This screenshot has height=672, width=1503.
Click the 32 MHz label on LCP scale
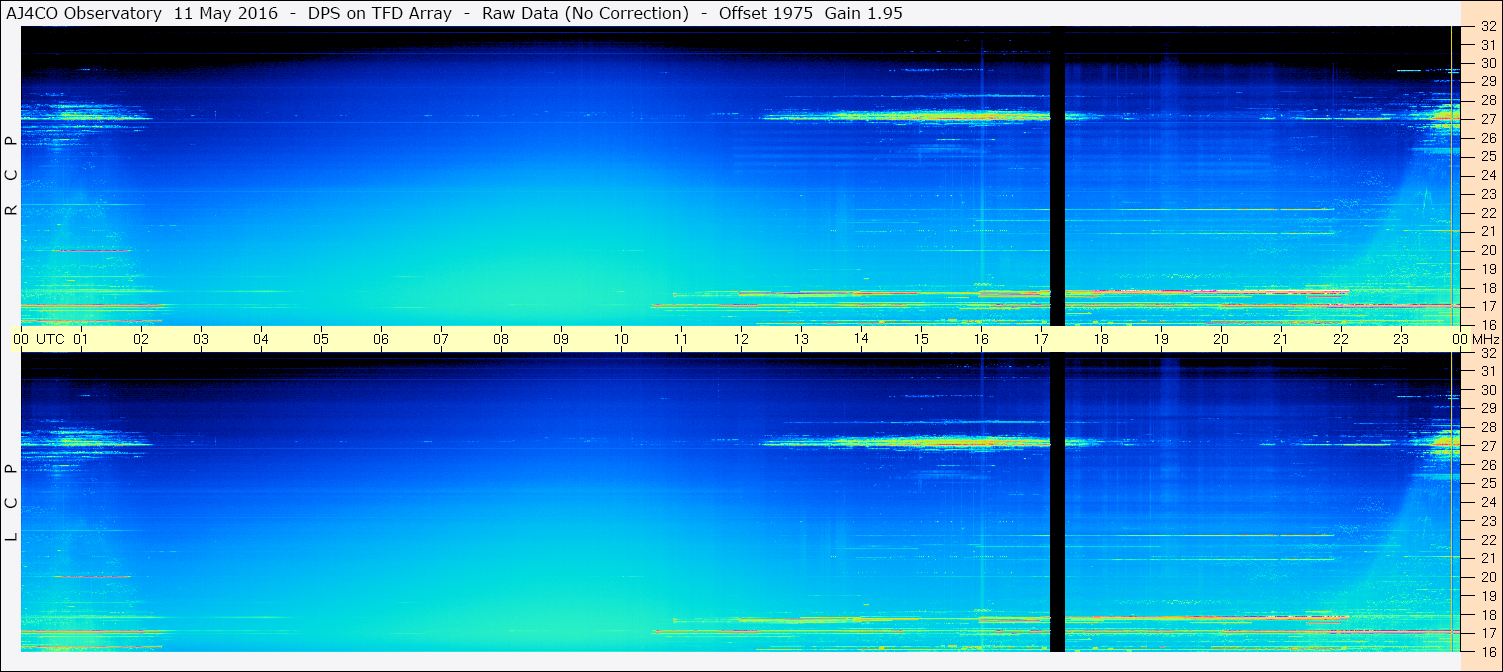[x=1487, y=353]
